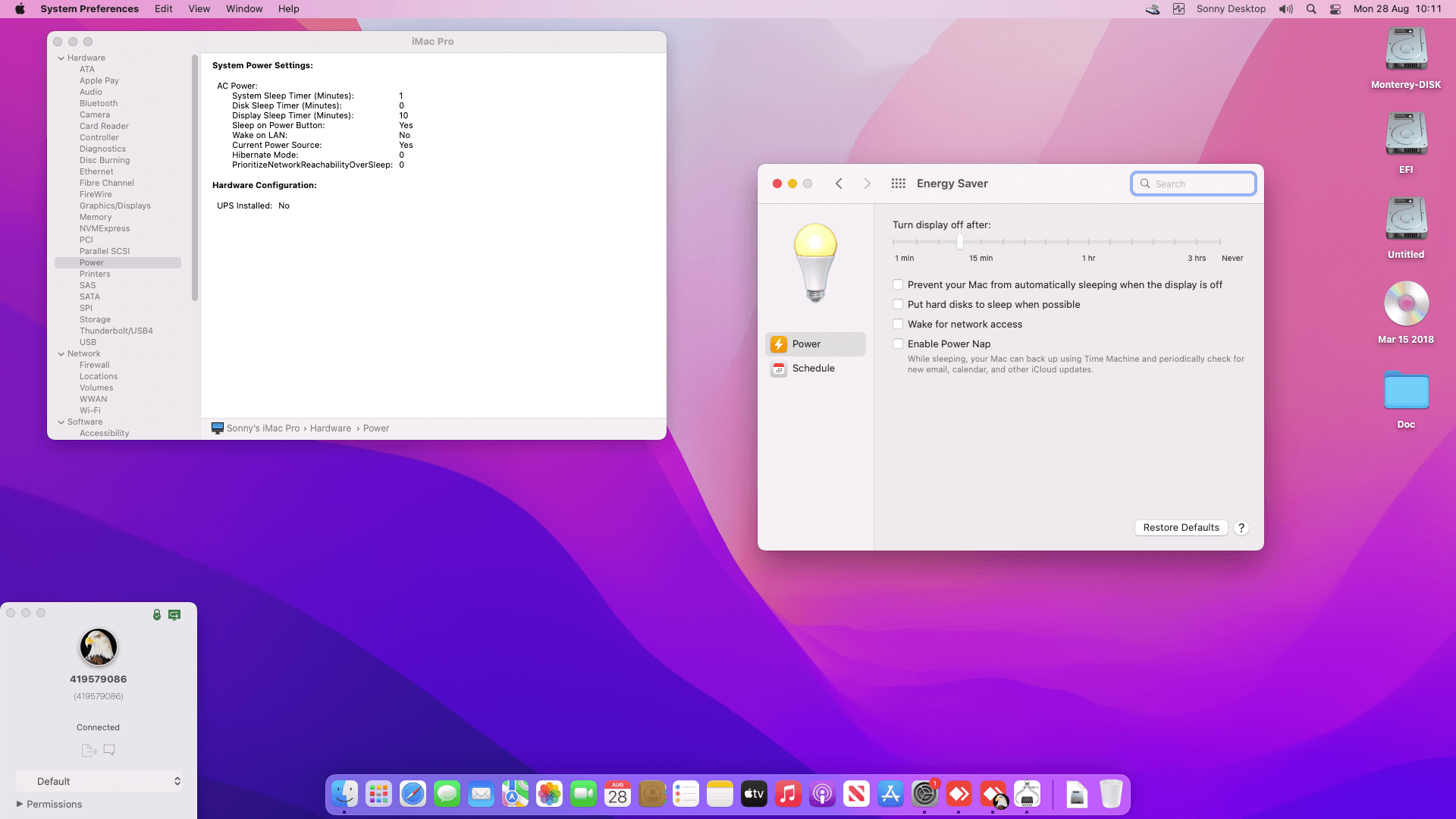Select Graphics/Displays in the sidebar
Image resolution: width=1456 pixels, height=819 pixels.
115,206
